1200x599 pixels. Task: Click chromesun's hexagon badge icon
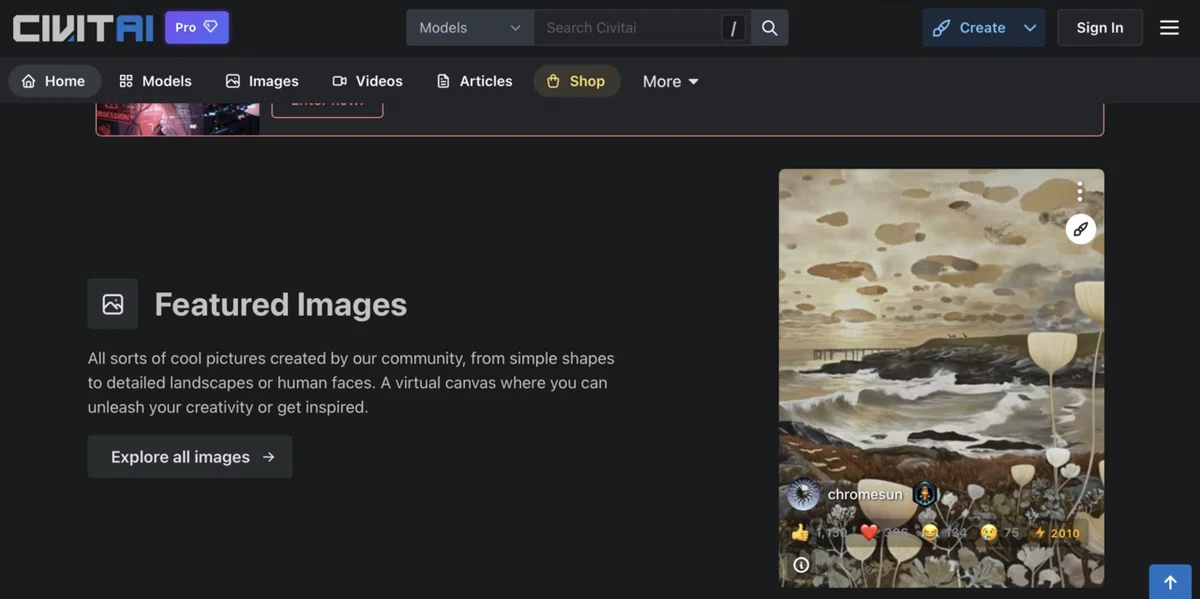click(x=925, y=494)
